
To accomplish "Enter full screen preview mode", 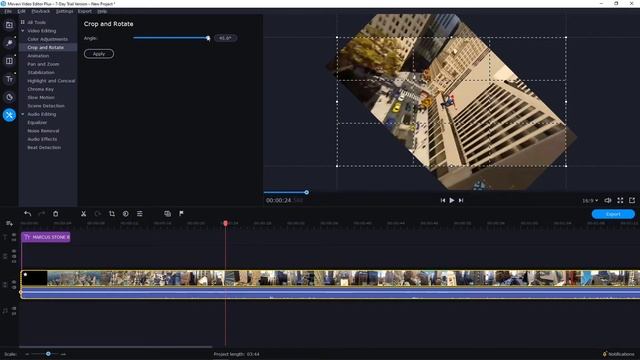I will pos(620,200).
